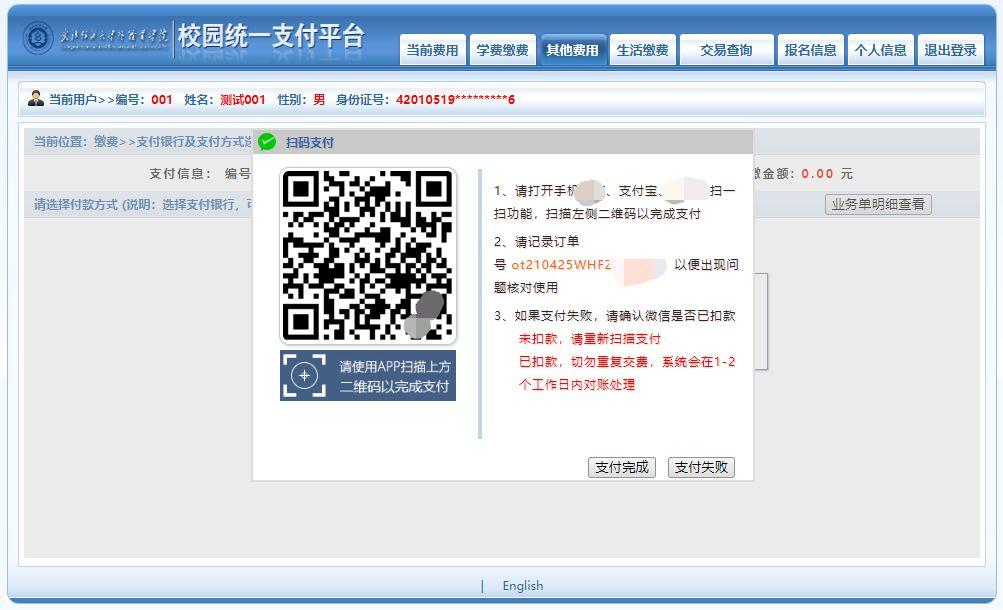Viewport: 1003px width, 610px height.
Task: Select order number ot210425WHFZ text
Action: click(x=561, y=265)
